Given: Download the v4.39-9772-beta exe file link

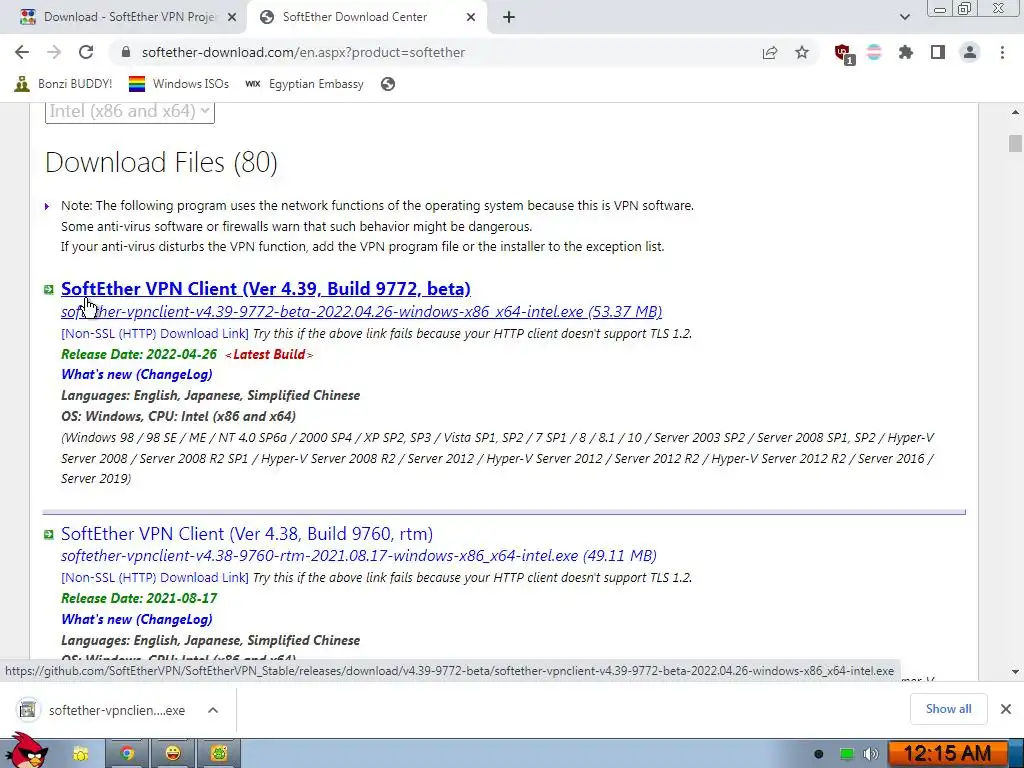Looking at the screenshot, I should (x=361, y=312).
